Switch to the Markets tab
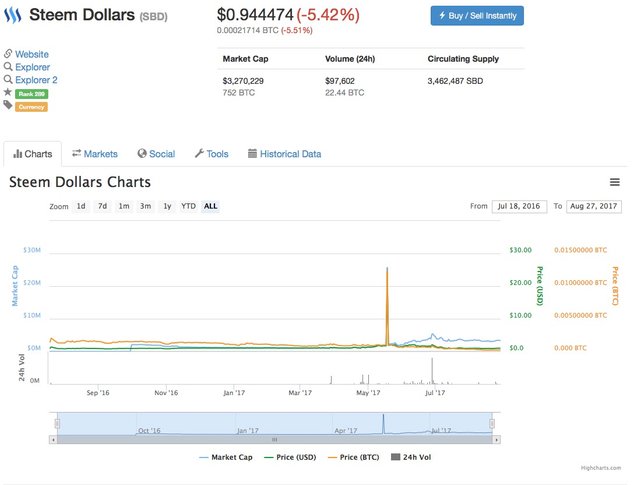This screenshot has width=640, height=485. pyautogui.click(x=95, y=154)
